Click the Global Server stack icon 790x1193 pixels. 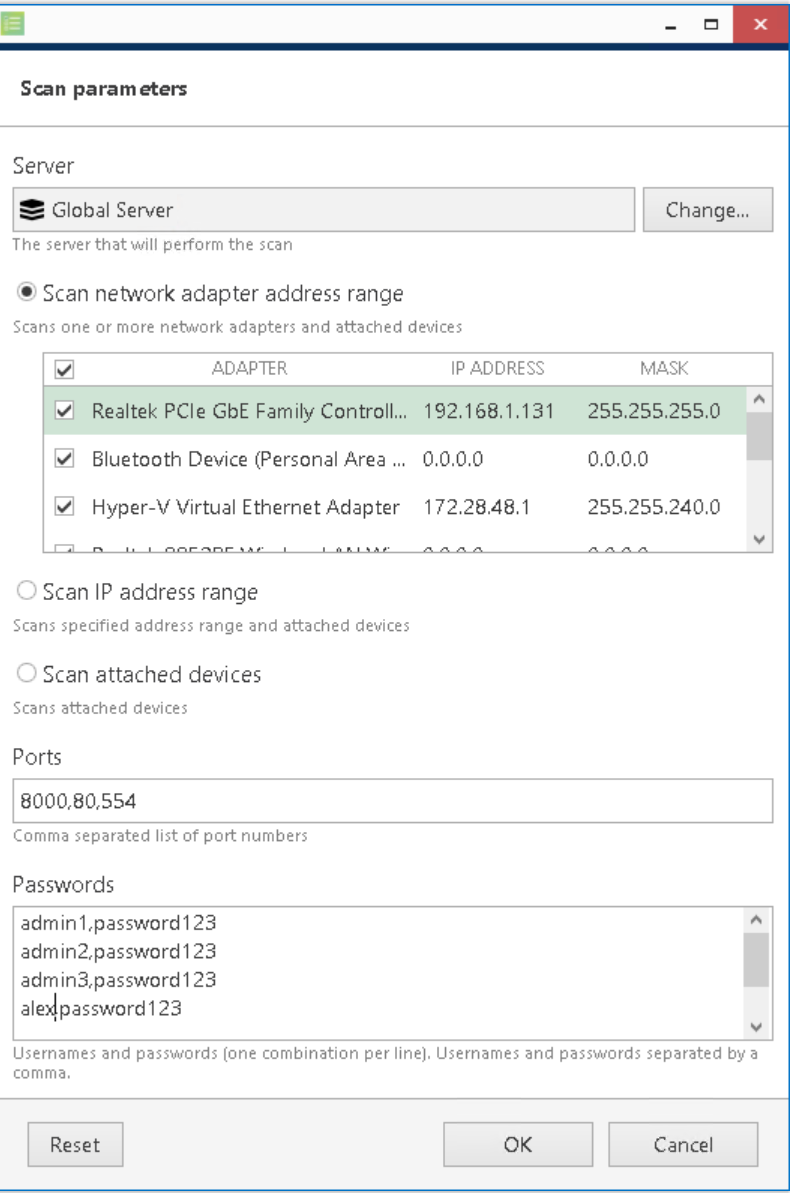point(35,211)
